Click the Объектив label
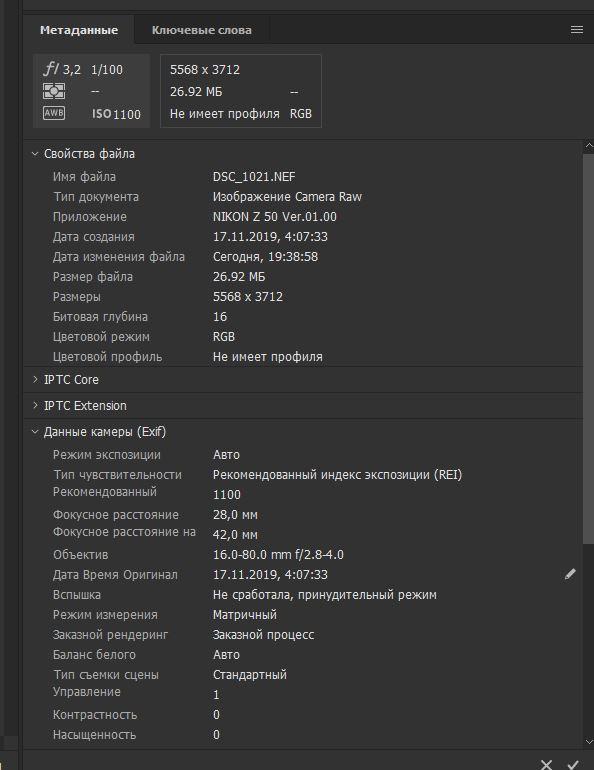 (81, 555)
